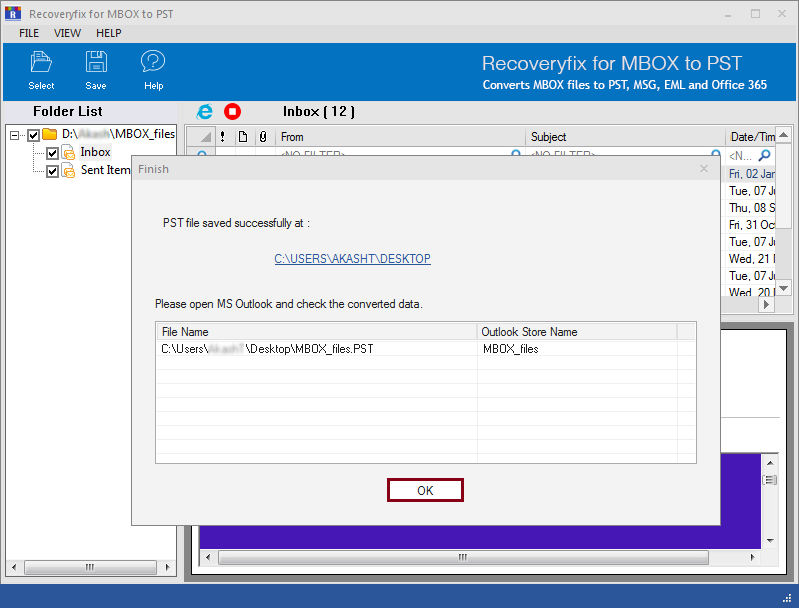Click the Date/Time filter search magnifier

point(764,155)
